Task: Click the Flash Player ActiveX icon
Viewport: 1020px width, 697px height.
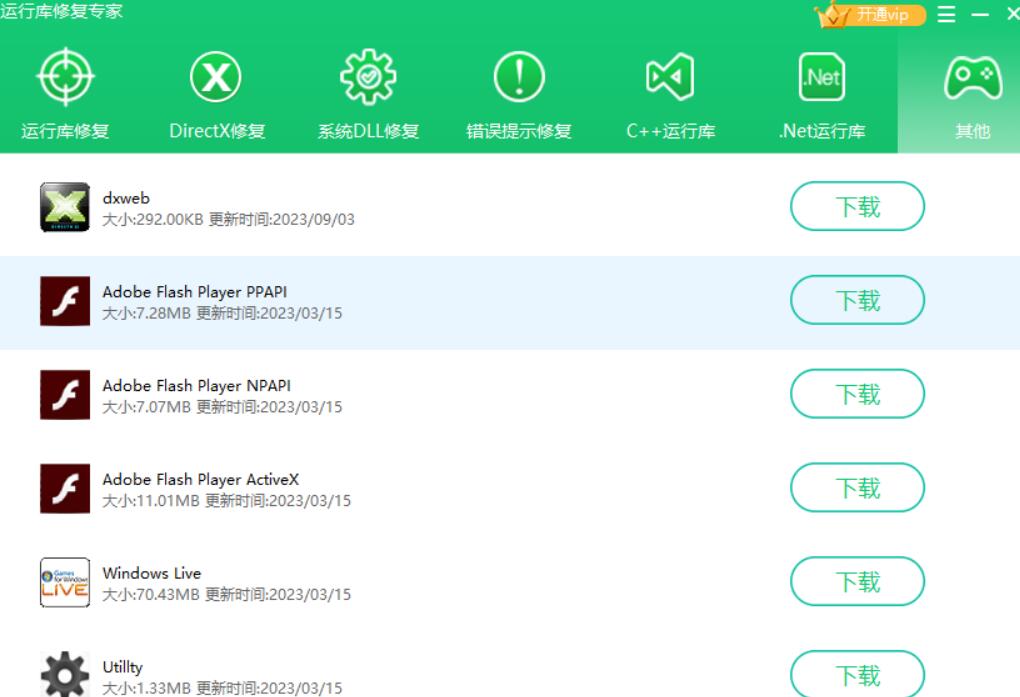Action: click(65, 489)
